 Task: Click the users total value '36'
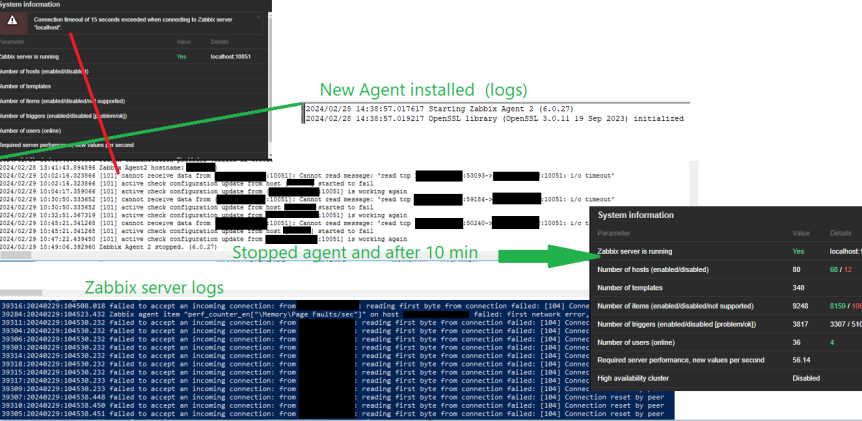[x=796, y=342]
